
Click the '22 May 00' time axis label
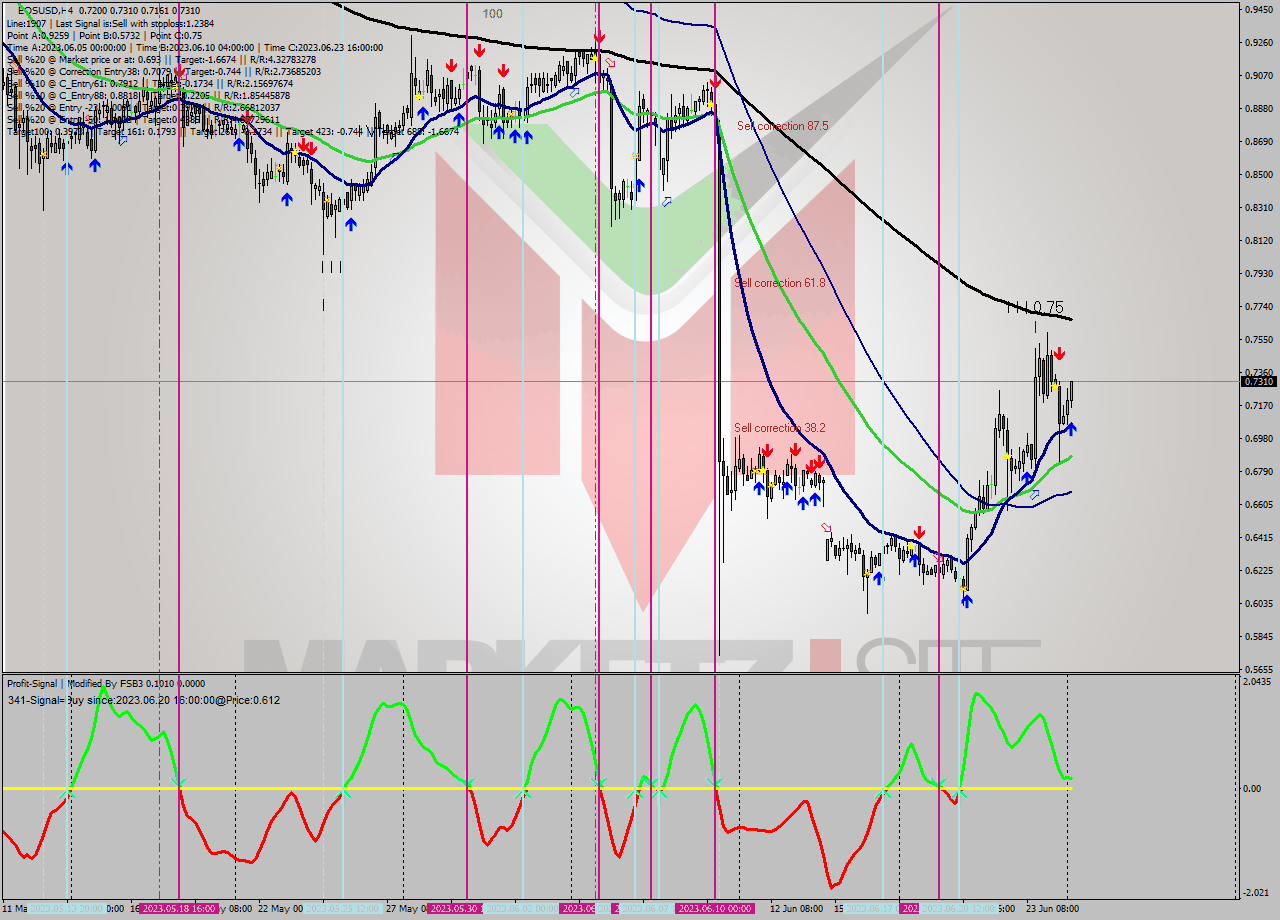point(280,908)
